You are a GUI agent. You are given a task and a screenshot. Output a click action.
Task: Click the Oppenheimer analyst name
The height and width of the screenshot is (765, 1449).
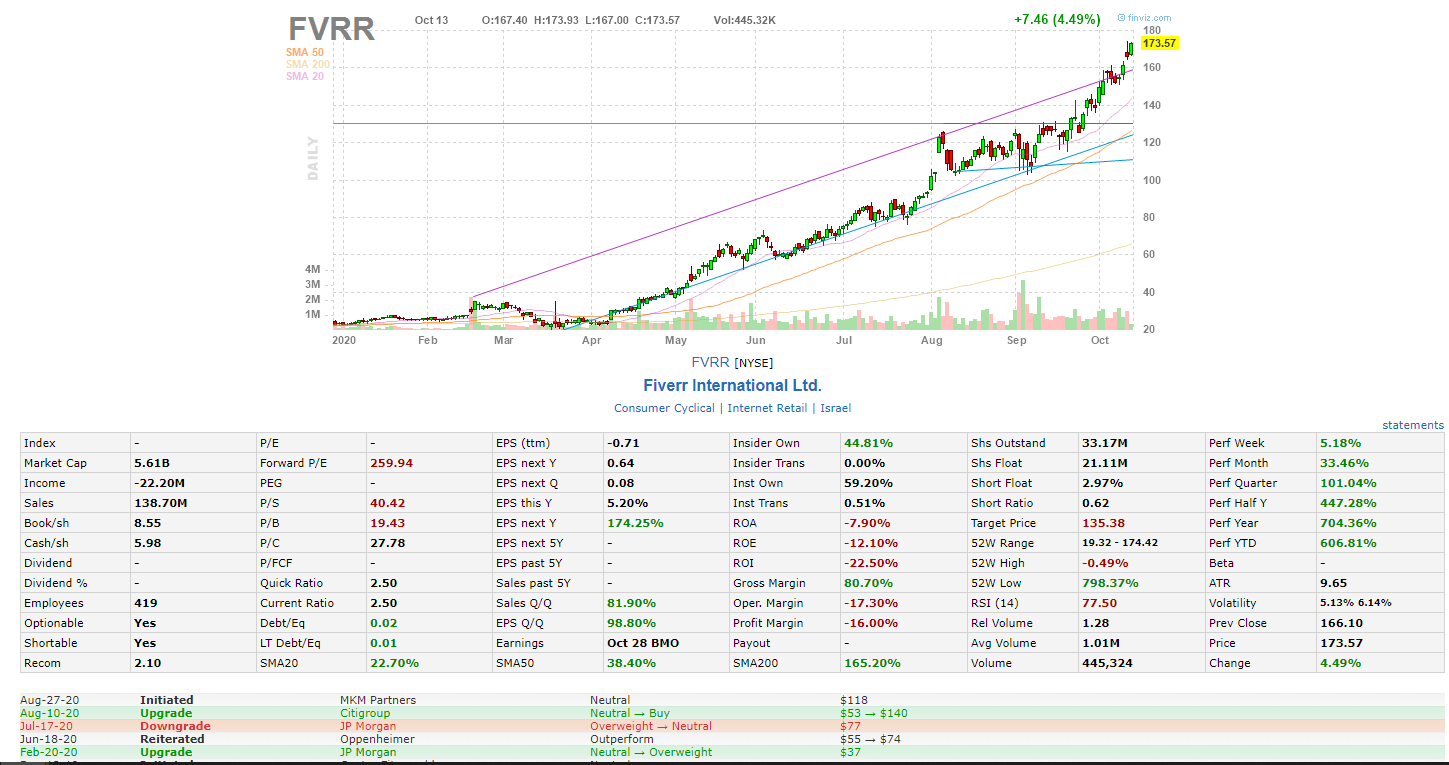click(376, 739)
